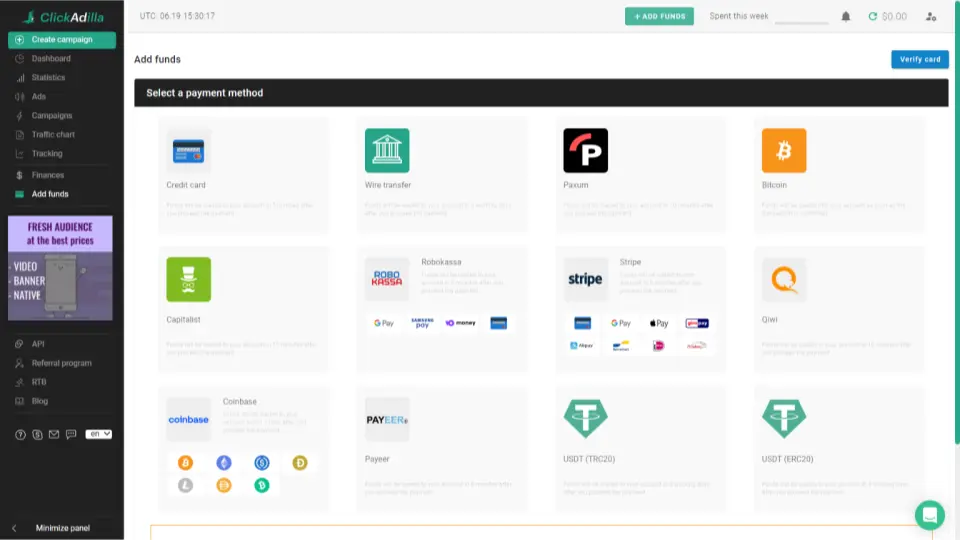The width and height of the screenshot is (960, 540).
Task: Select the USDT (ERC20) Tether icon
Action: (784, 419)
